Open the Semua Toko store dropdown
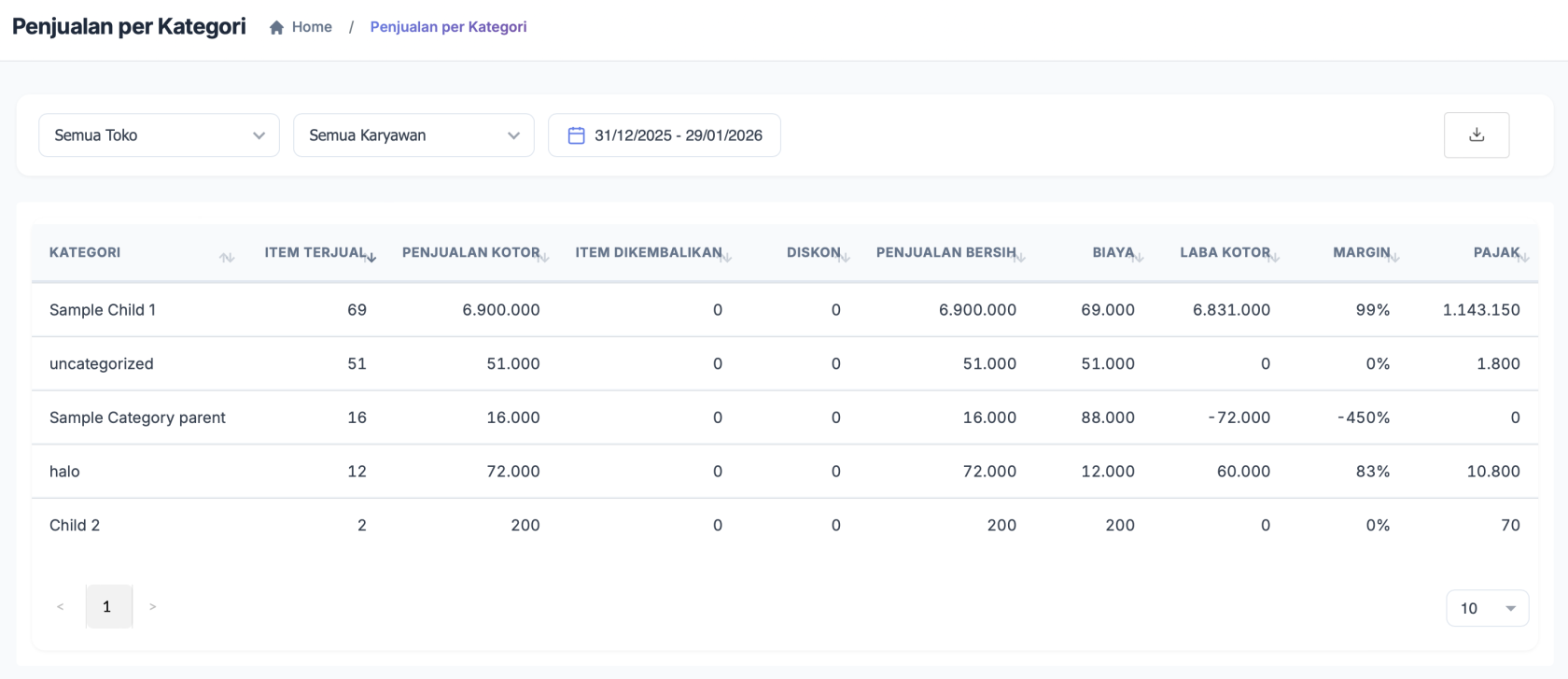Image resolution: width=1568 pixels, height=679 pixels. click(159, 135)
